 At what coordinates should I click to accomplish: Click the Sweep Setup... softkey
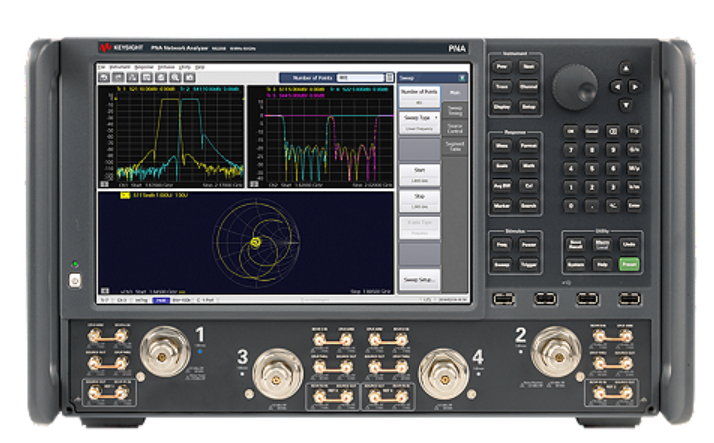point(419,280)
